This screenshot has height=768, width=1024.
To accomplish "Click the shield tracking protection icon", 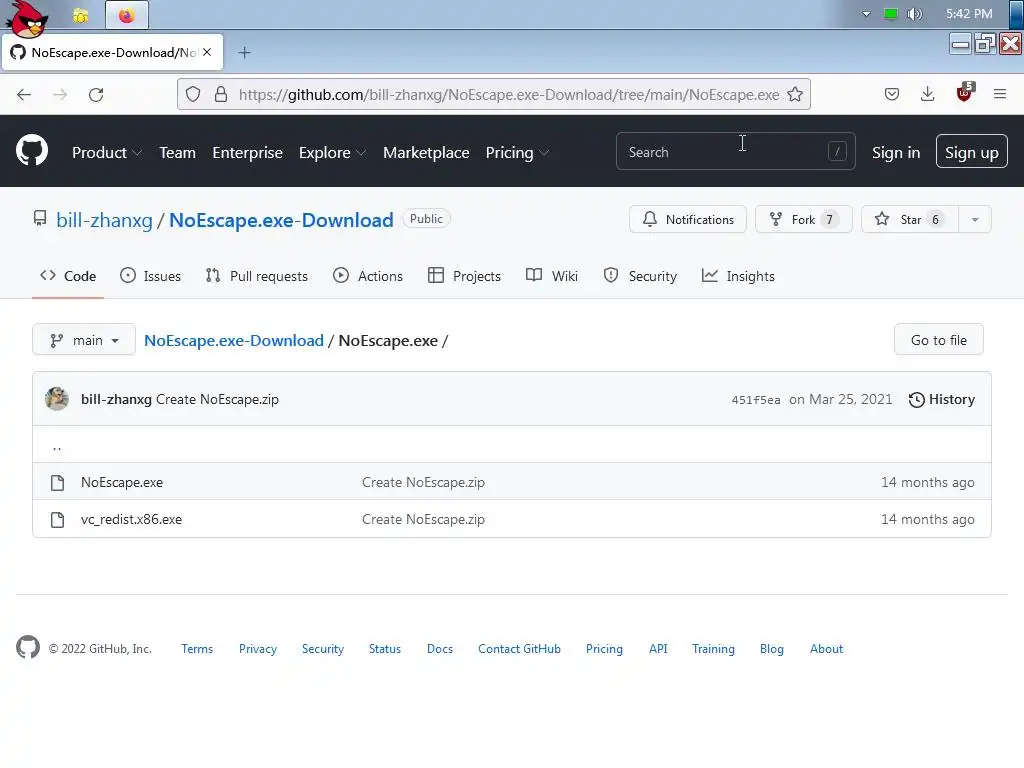I will click(x=193, y=94).
